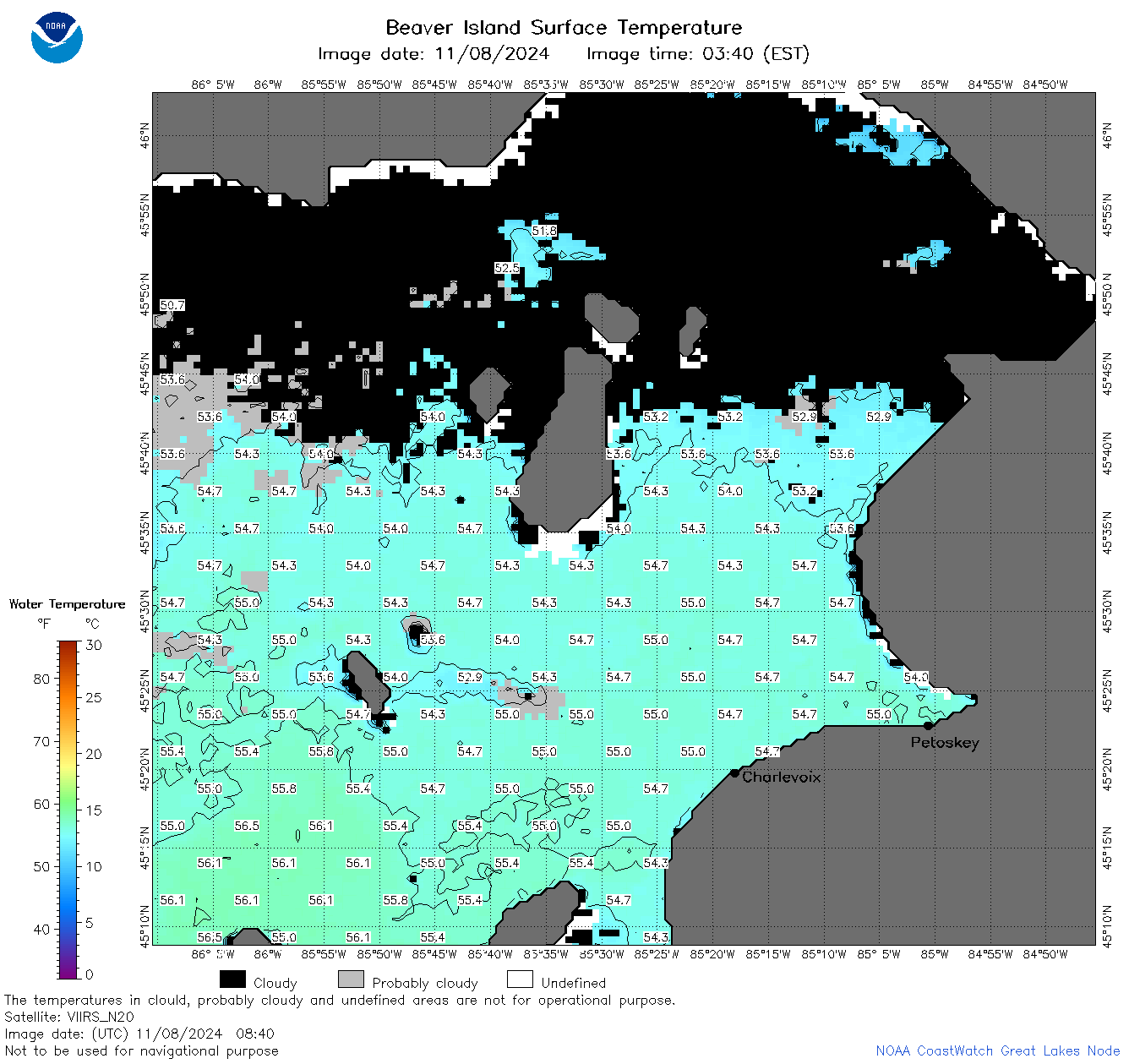The height and width of the screenshot is (1064, 1129).
Task: Click the operational purpose disclaimer sentence
Action: coord(340,1000)
